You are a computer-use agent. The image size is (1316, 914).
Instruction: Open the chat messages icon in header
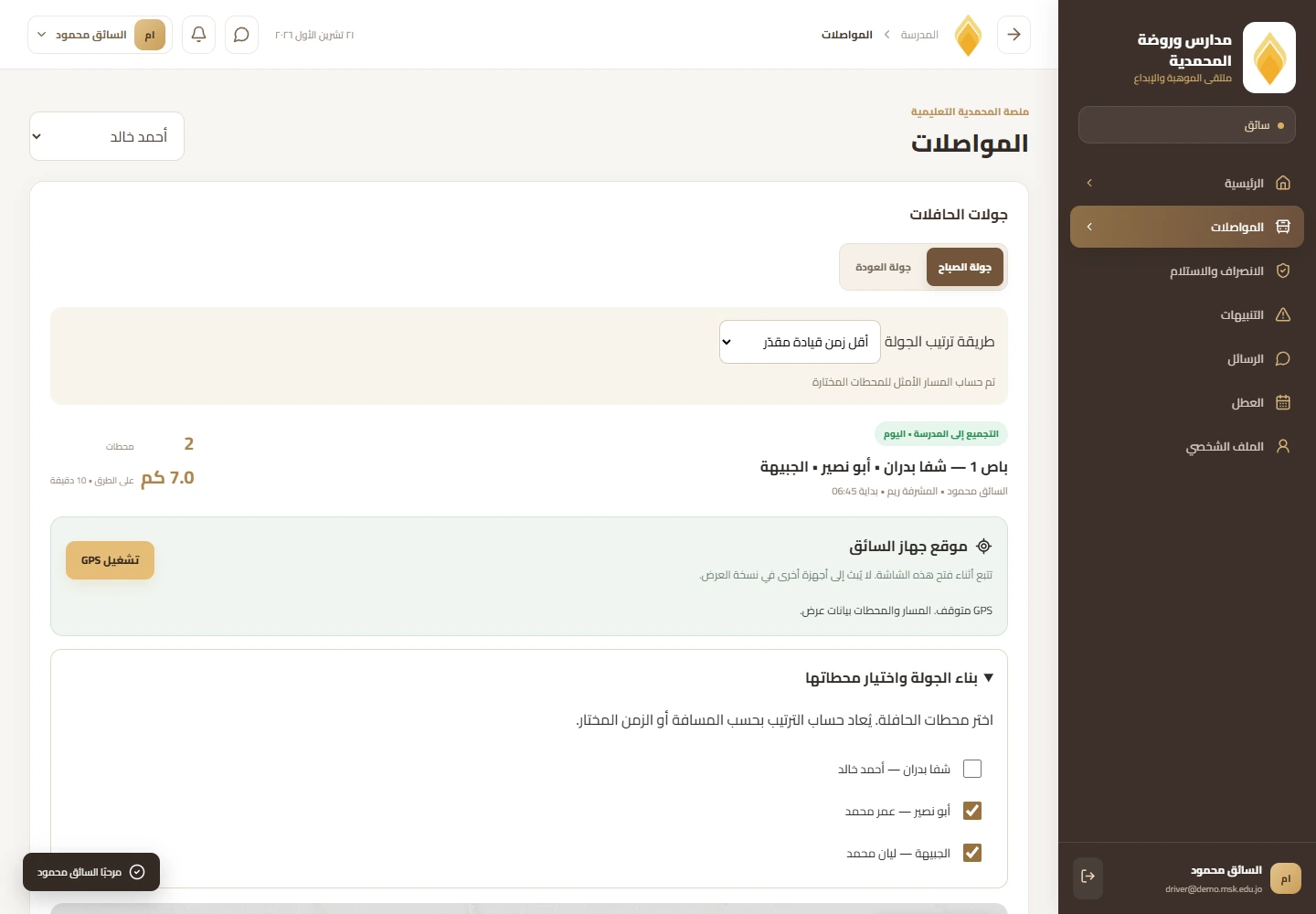(241, 35)
